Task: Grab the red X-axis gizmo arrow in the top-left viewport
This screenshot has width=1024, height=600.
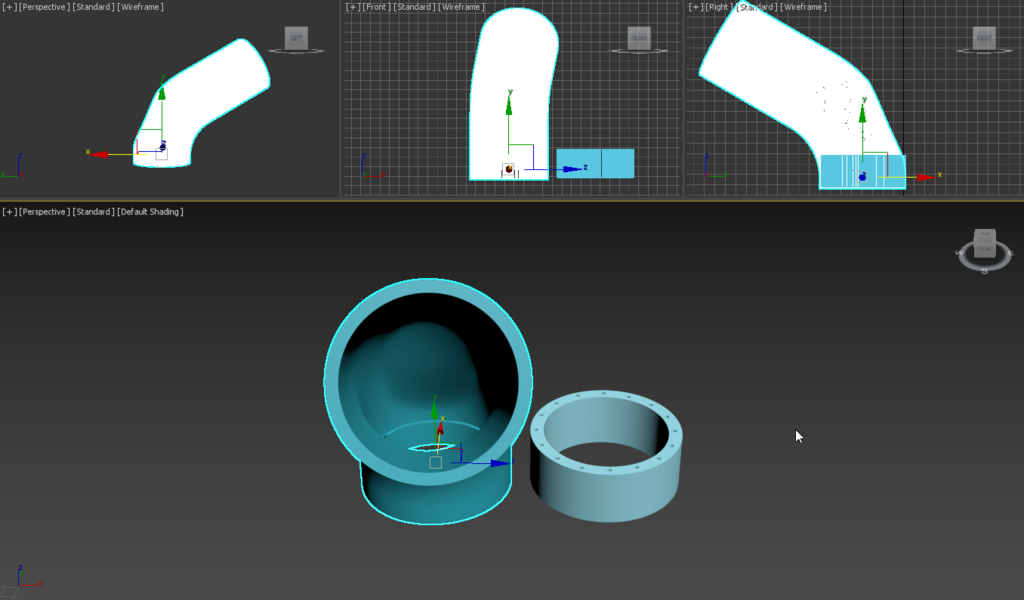Action: point(98,154)
